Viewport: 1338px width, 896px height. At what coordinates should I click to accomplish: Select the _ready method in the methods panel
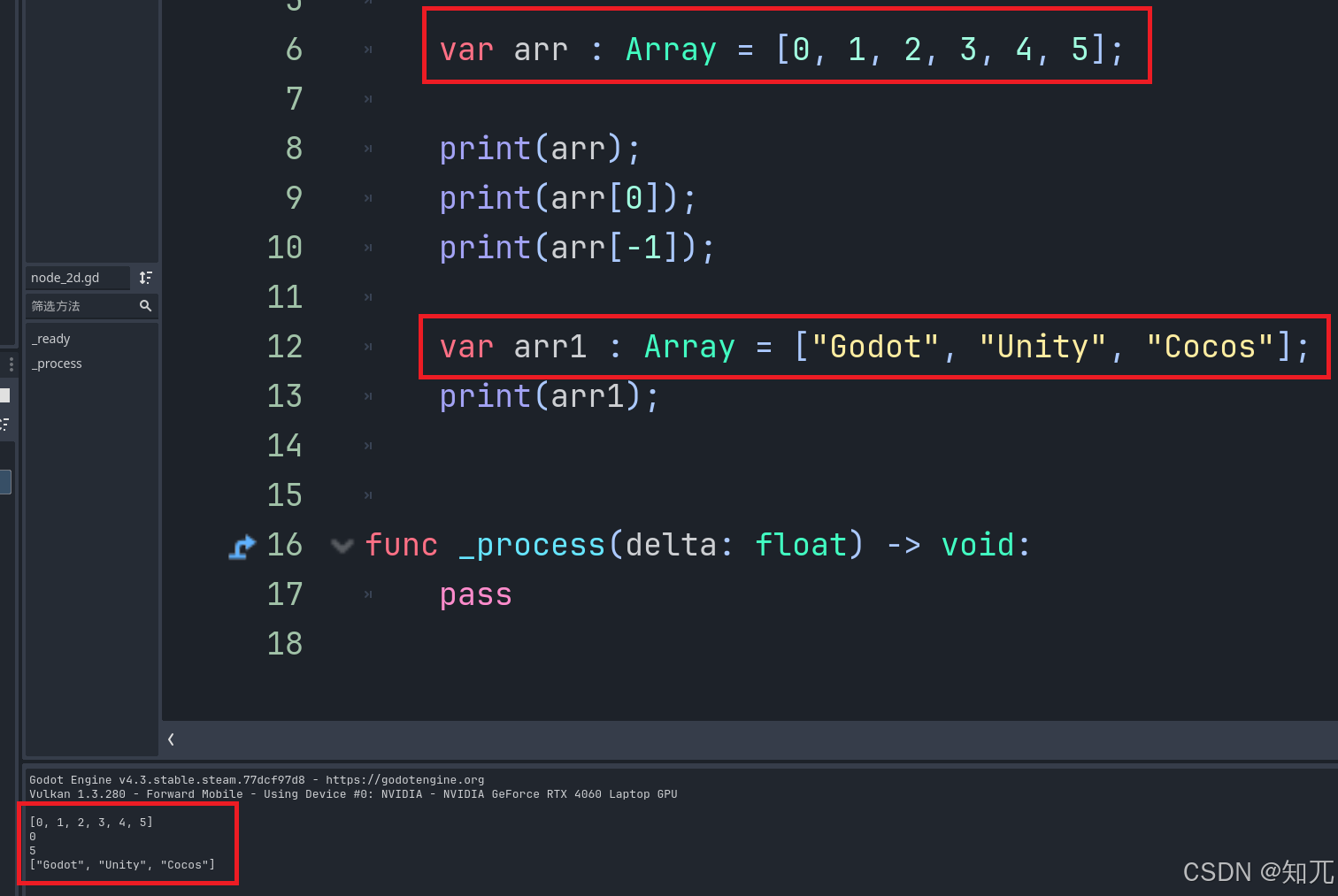tap(50, 338)
